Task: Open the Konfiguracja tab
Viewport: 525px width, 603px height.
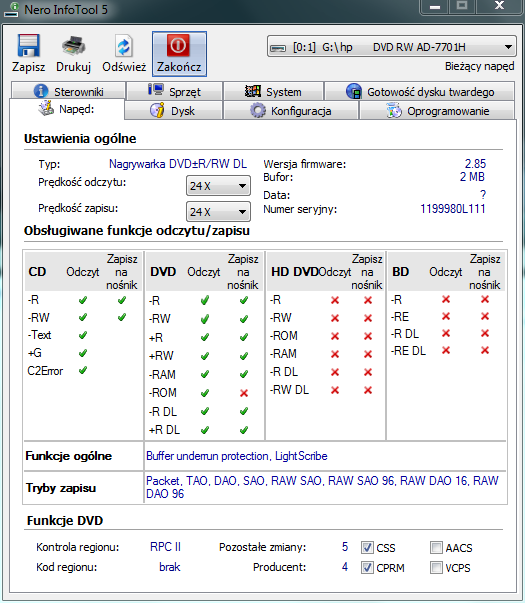Action: tap(291, 110)
